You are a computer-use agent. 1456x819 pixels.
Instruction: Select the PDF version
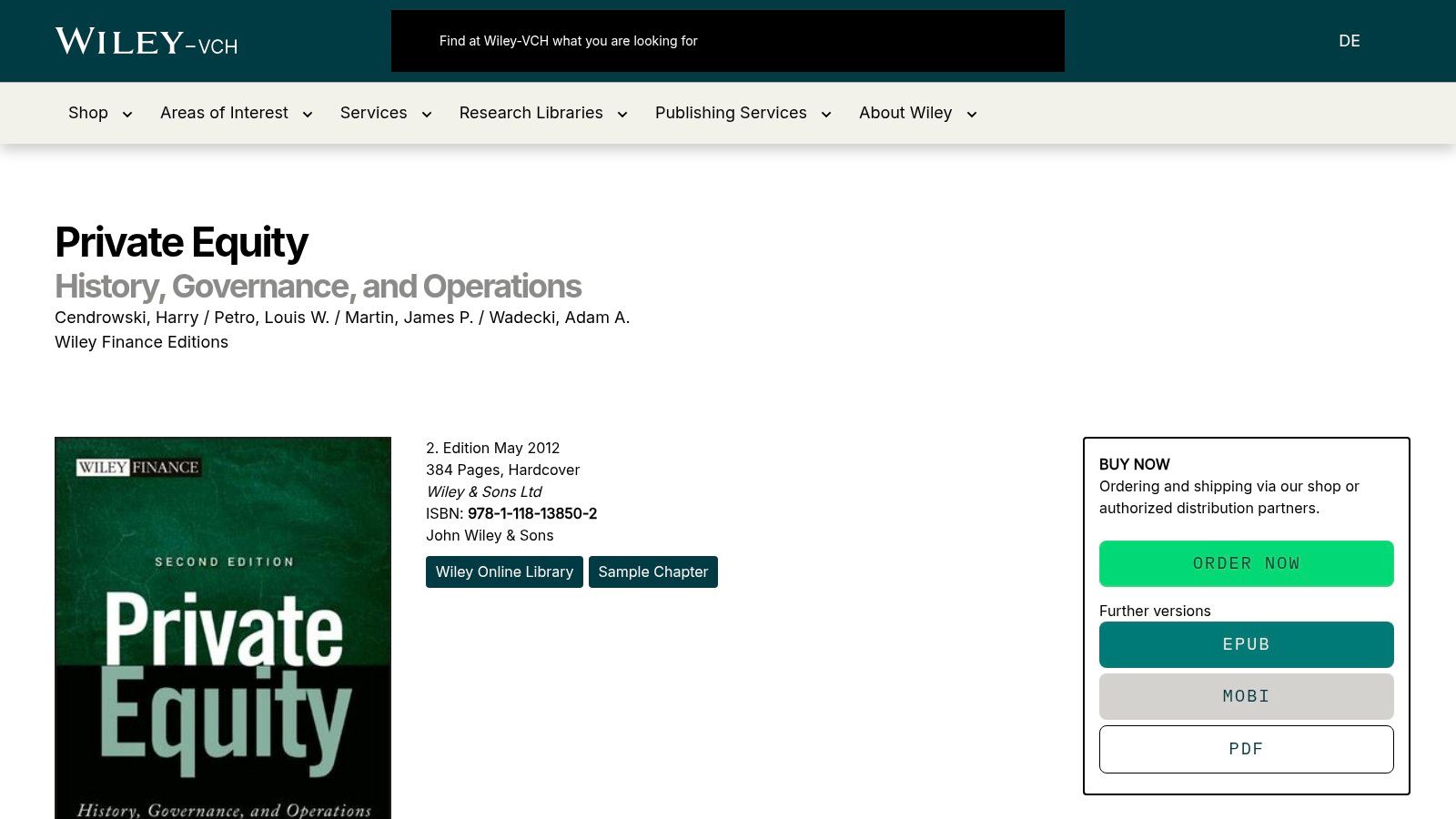coord(1247,749)
